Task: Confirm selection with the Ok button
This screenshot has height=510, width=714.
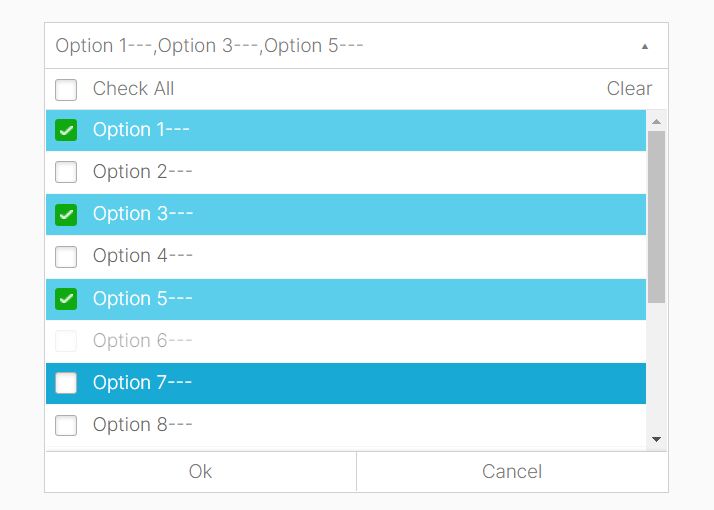Action: click(200, 472)
